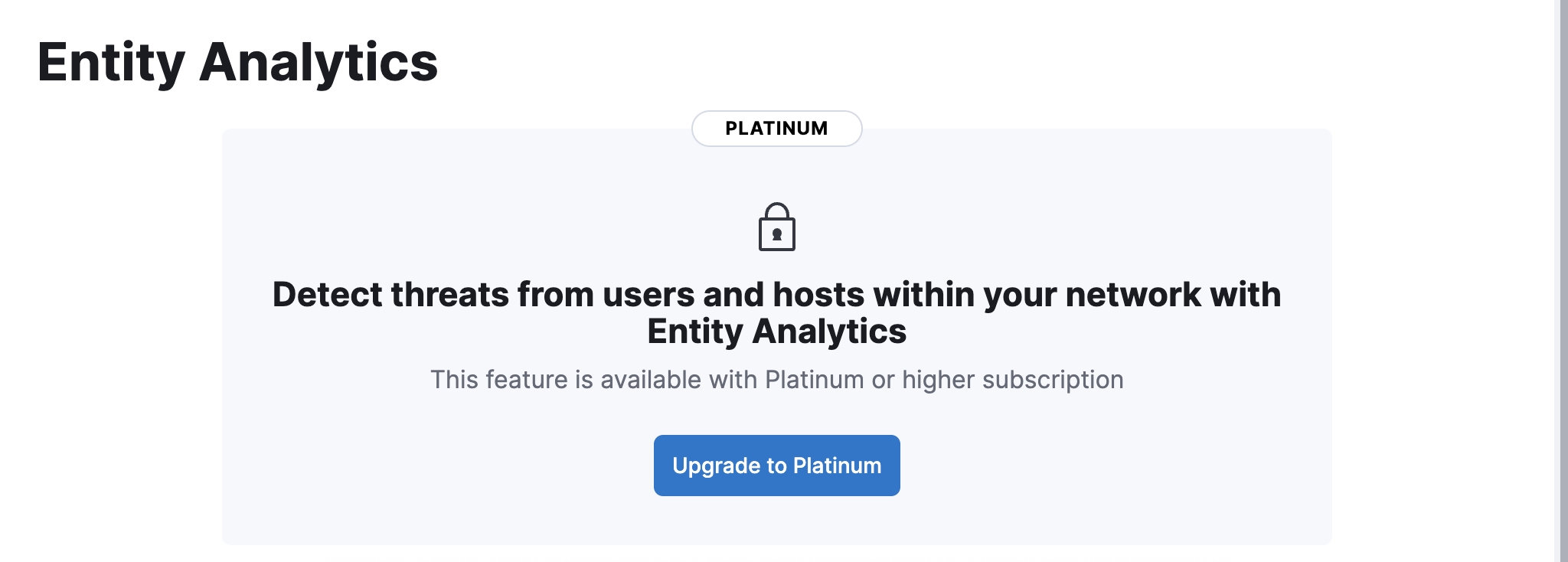Select the PLATINUM subscription badge
Screen dimensions: 1568x562
click(776, 128)
